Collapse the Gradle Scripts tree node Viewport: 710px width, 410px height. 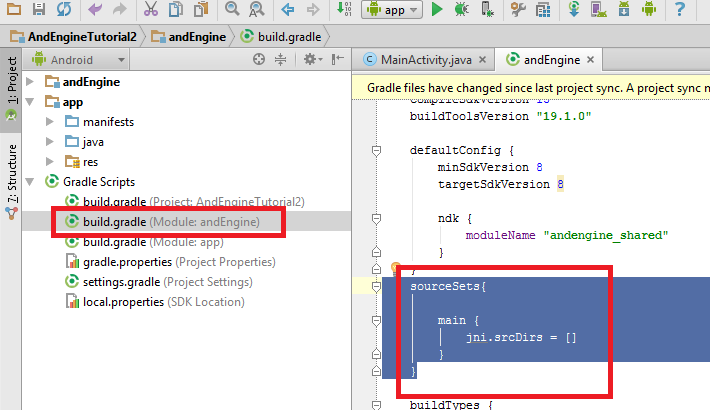click(x=29, y=182)
